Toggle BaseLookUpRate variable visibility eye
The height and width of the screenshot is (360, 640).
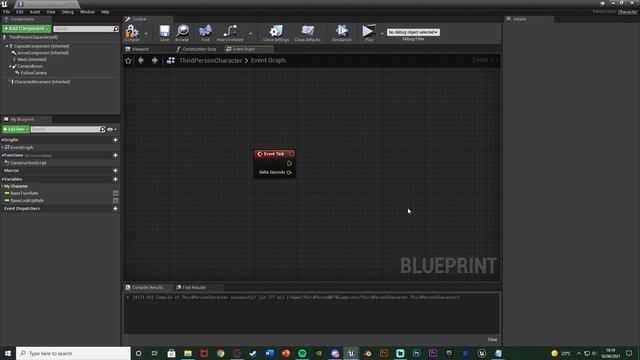point(116,200)
